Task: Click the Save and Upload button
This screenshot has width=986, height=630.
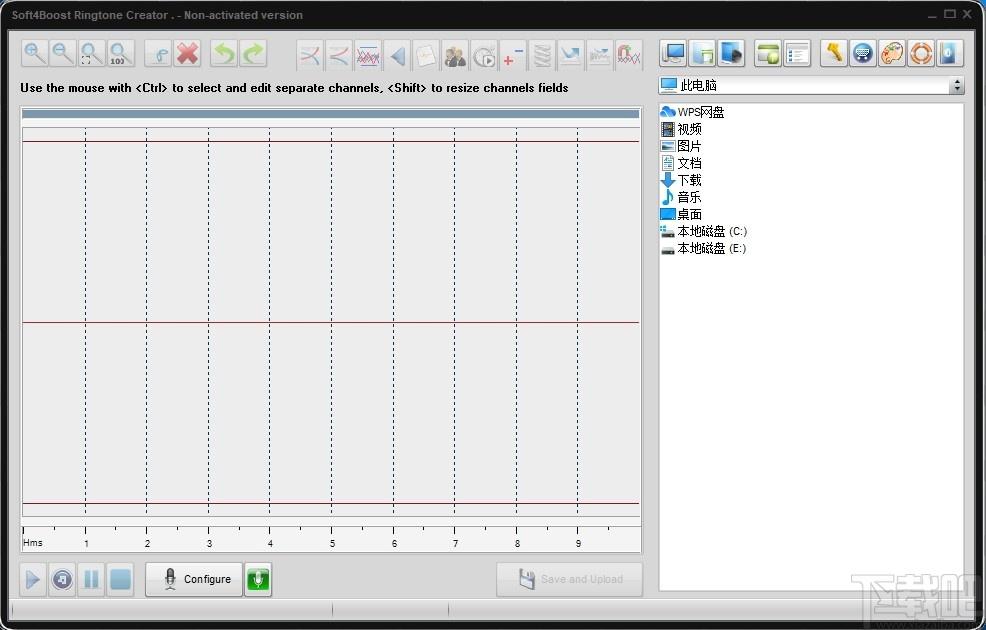Action: 570,579
